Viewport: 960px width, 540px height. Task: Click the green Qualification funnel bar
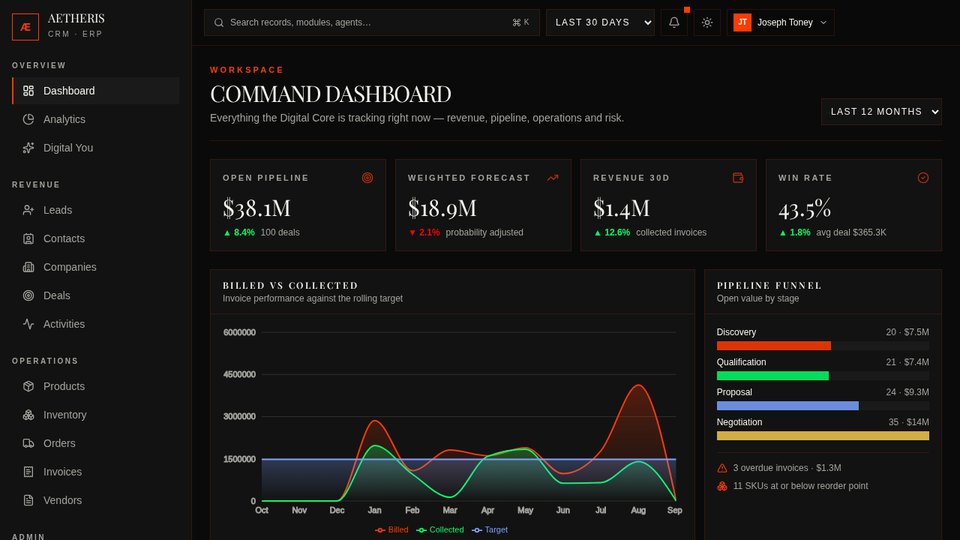tap(773, 376)
